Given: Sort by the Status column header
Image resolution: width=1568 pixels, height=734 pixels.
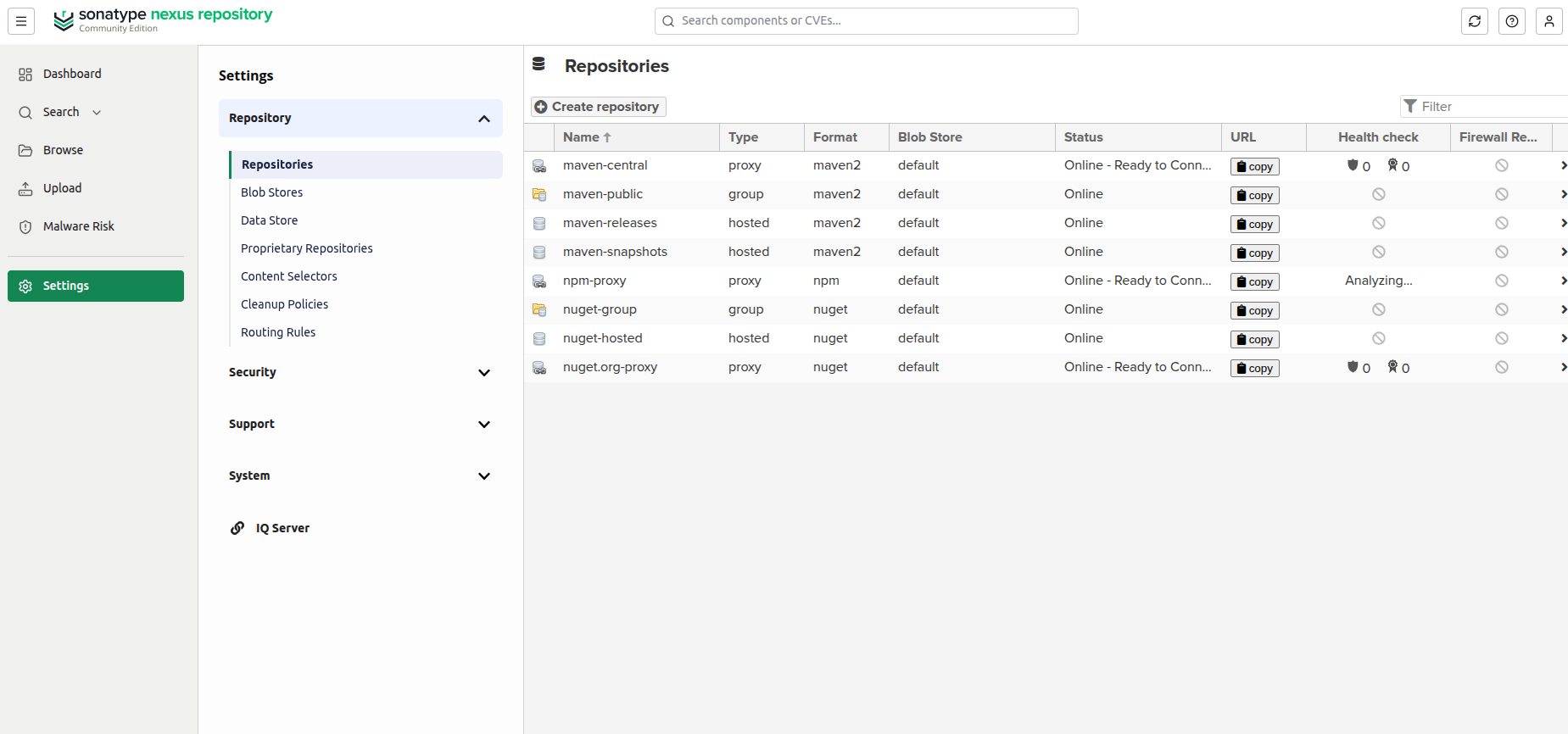Looking at the screenshot, I should 1138,137.
